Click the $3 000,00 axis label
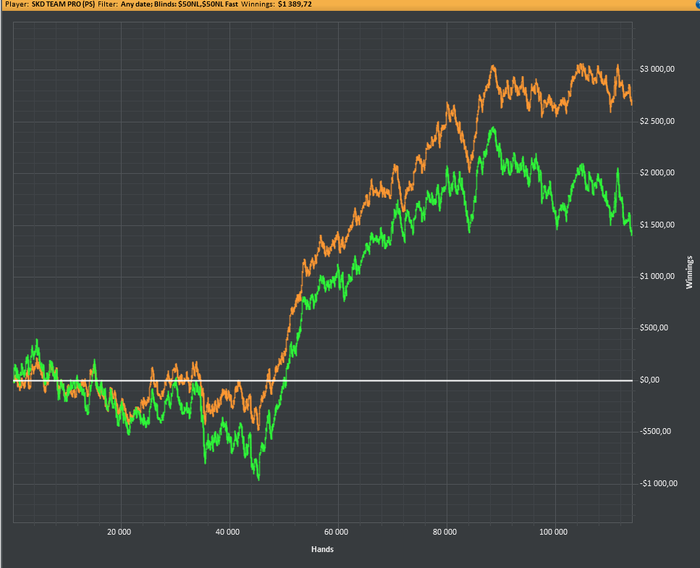The image size is (700, 568). click(657, 69)
